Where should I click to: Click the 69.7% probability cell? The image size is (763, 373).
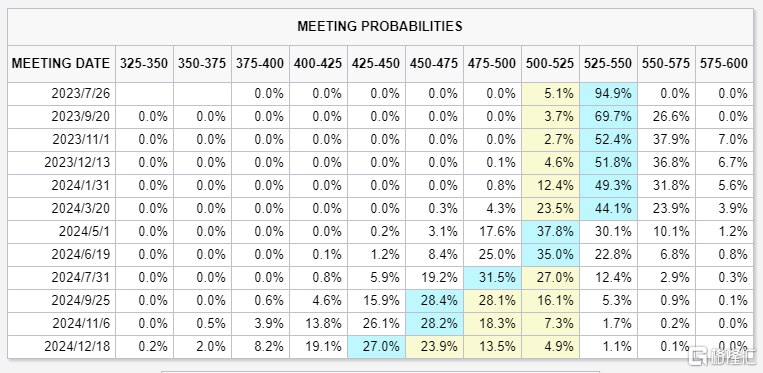(x=608, y=117)
